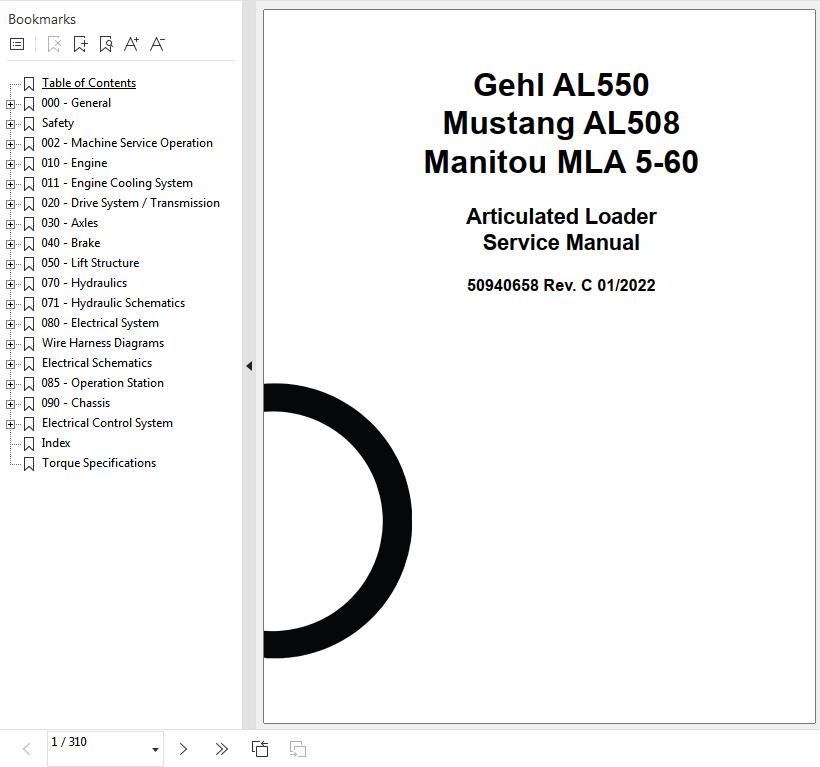Expand the 000 - General bookmark

coord(10,104)
